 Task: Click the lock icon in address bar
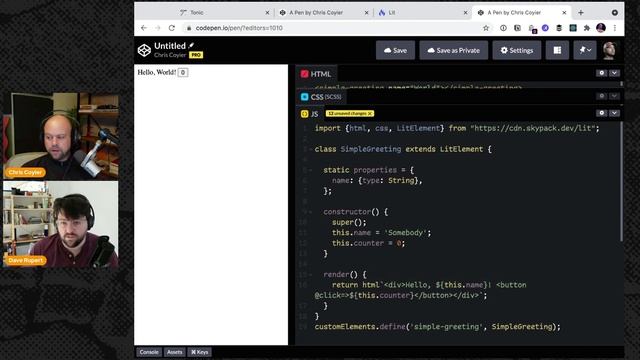(189, 28)
